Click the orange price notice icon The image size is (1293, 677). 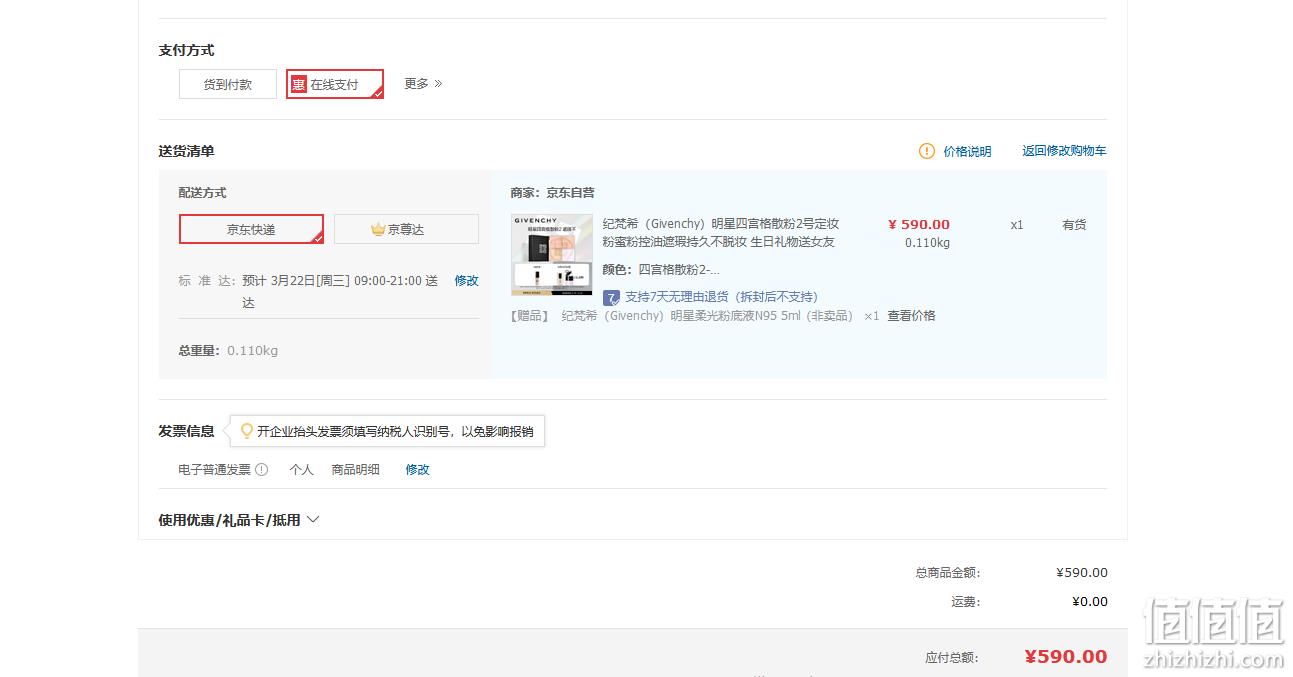pos(927,151)
